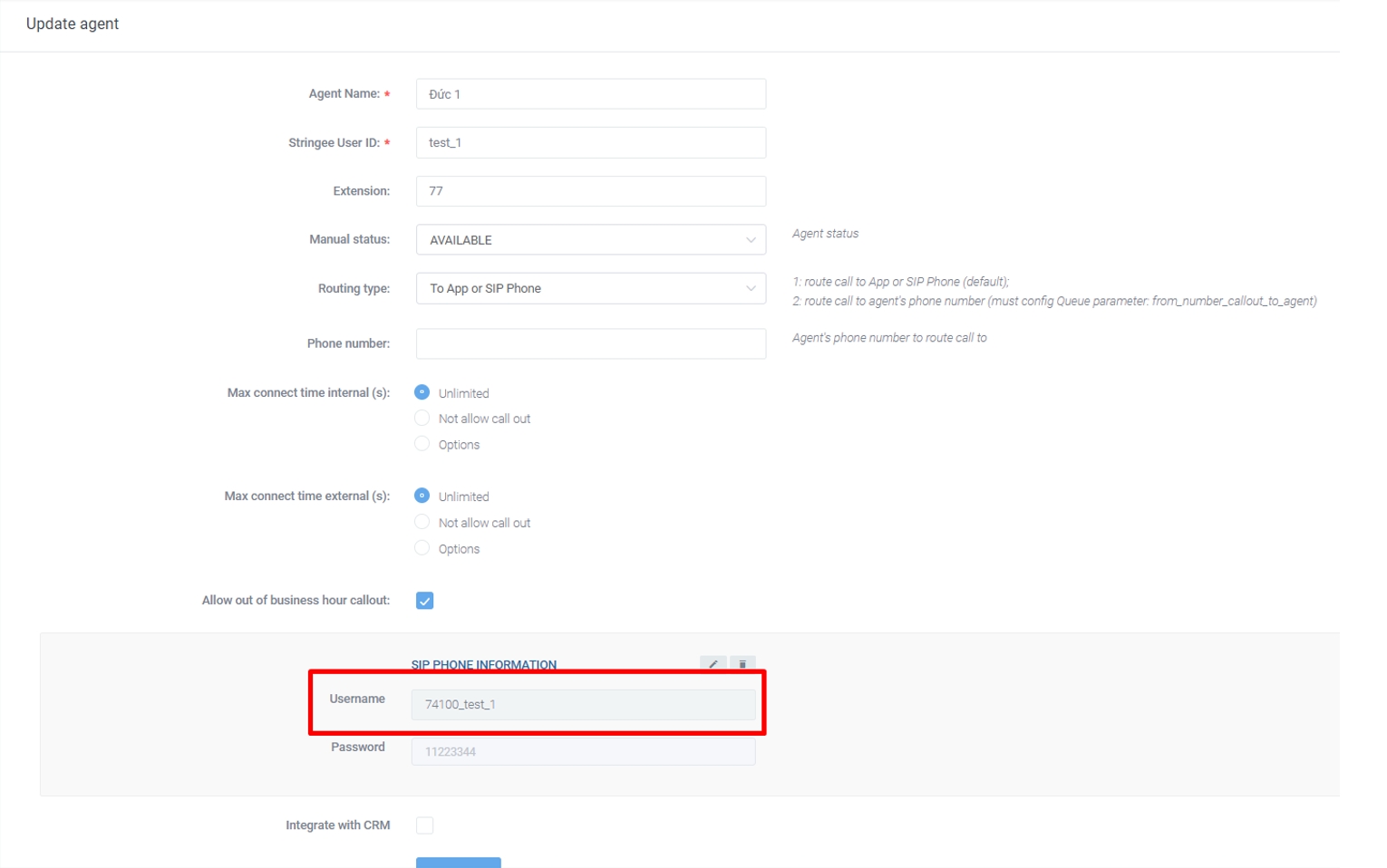1387x868 pixels.
Task: Expand the Routing type dropdown
Action: [590, 288]
